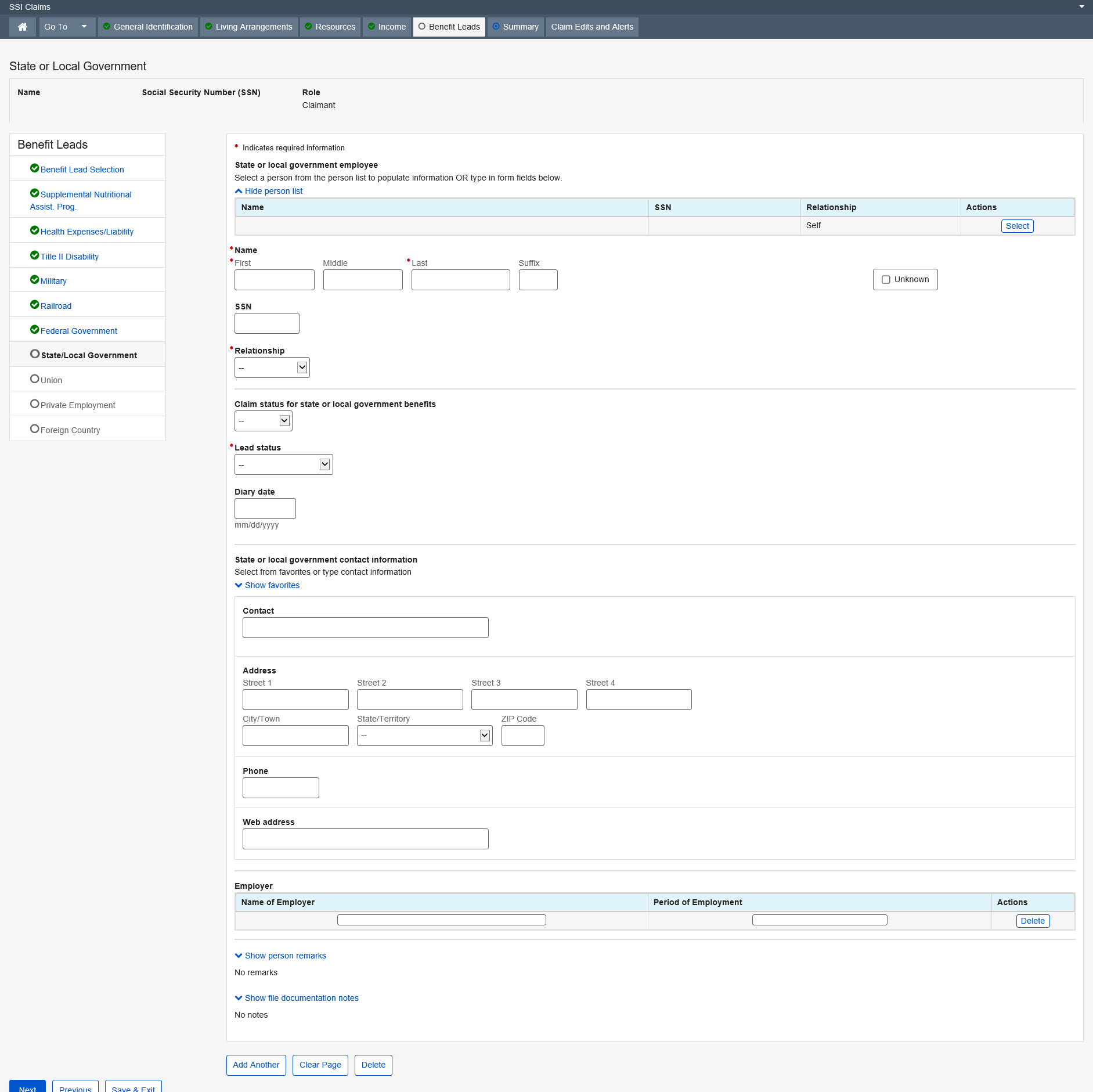Screen dimensions: 1093x1092
Task: Open the Claim Edits and Alerts tab
Action: [591, 27]
